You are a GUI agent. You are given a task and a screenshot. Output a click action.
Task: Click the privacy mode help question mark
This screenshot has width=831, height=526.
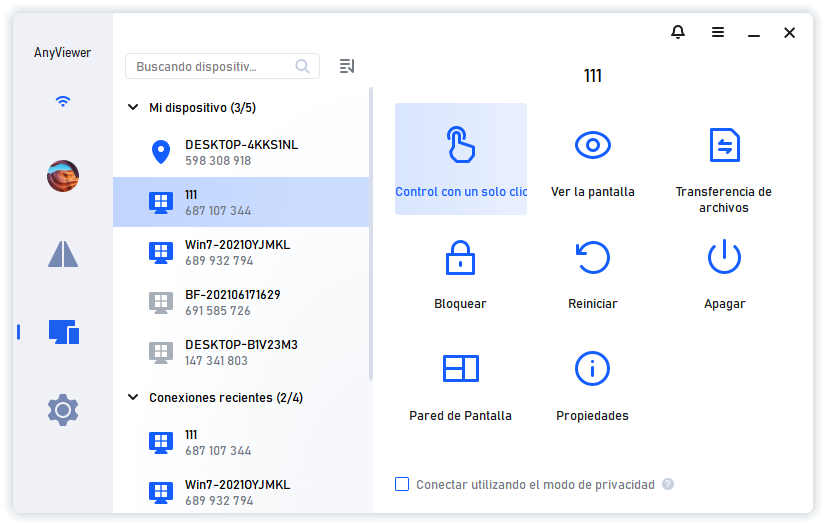click(668, 484)
